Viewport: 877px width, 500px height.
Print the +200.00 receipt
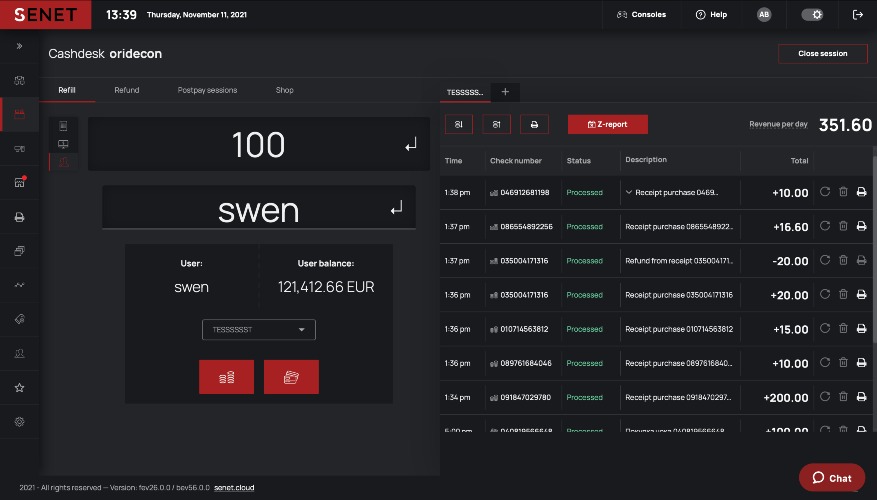tap(861, 397)
